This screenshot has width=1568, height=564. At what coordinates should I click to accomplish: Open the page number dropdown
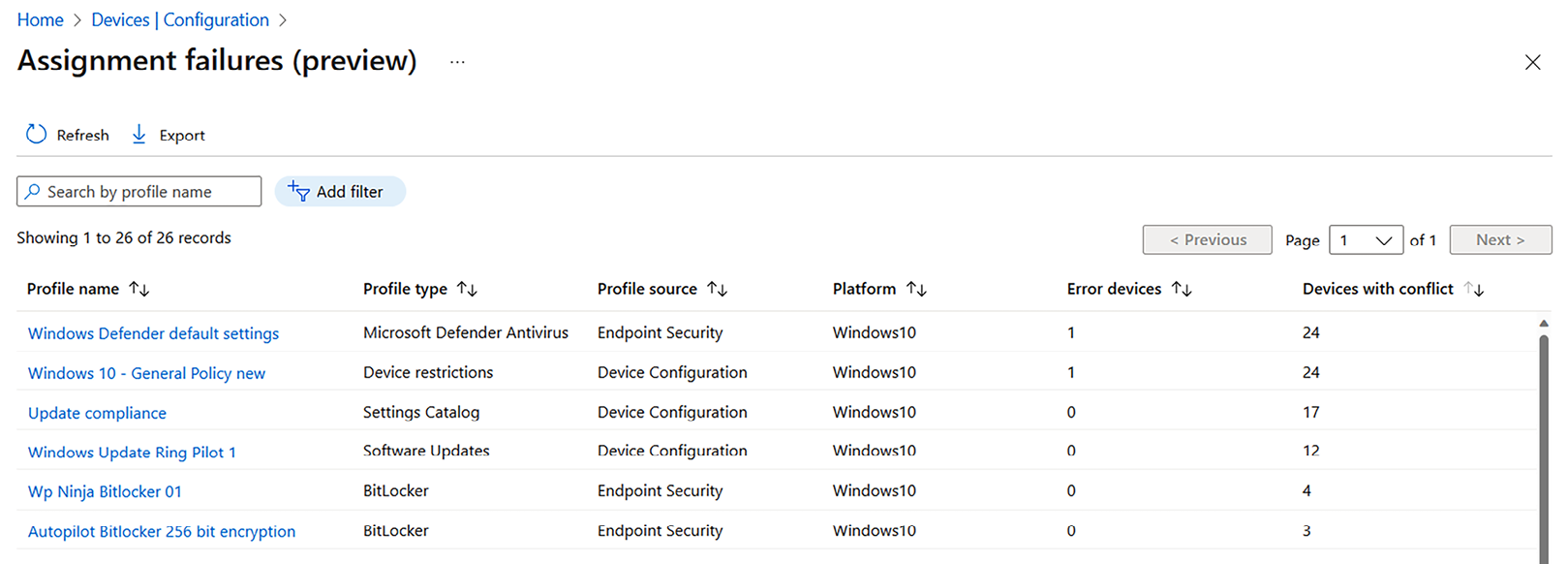[x=1366, y=240]
